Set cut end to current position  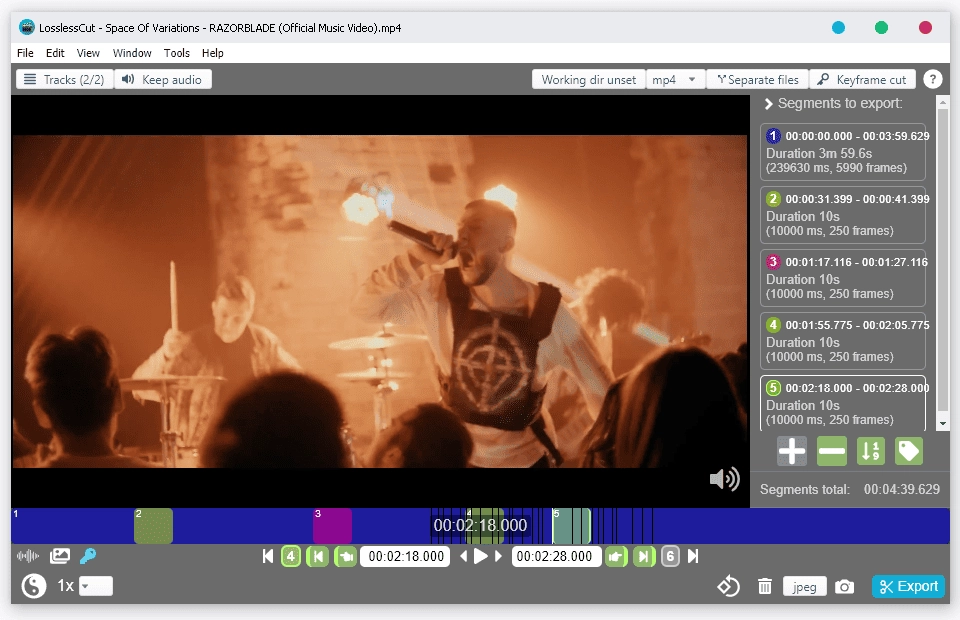616,556
